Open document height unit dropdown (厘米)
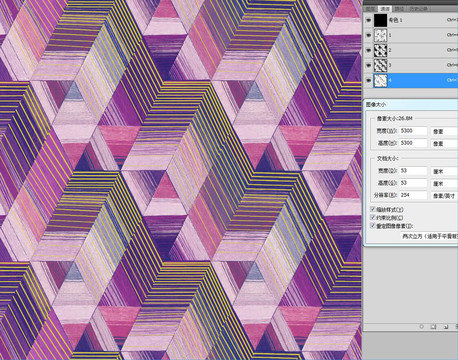 point(444,183)
